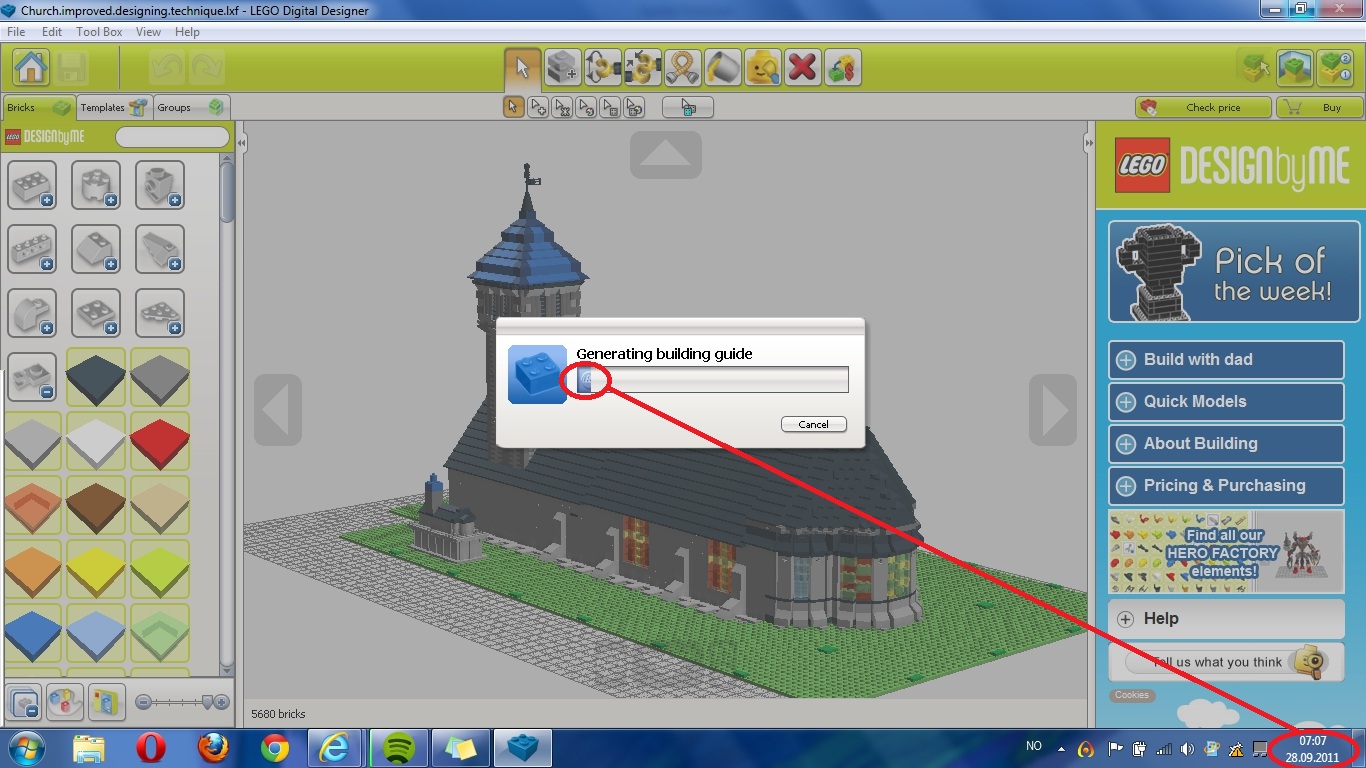Rotate the camera view upward
The height and width of the screenshot is (768, 1366).
click(x=666, y=155)
